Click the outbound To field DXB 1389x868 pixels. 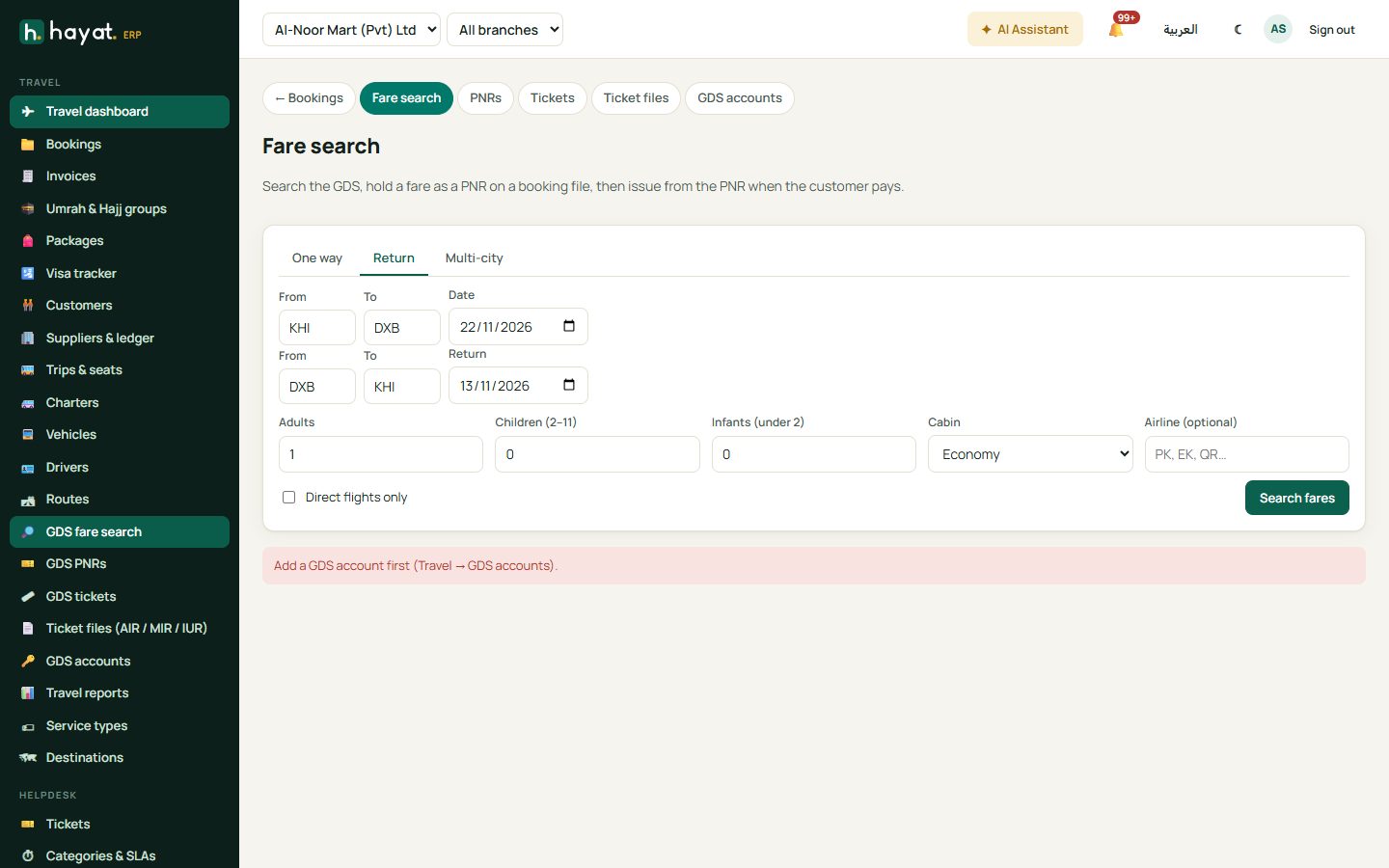click(402, 328)
